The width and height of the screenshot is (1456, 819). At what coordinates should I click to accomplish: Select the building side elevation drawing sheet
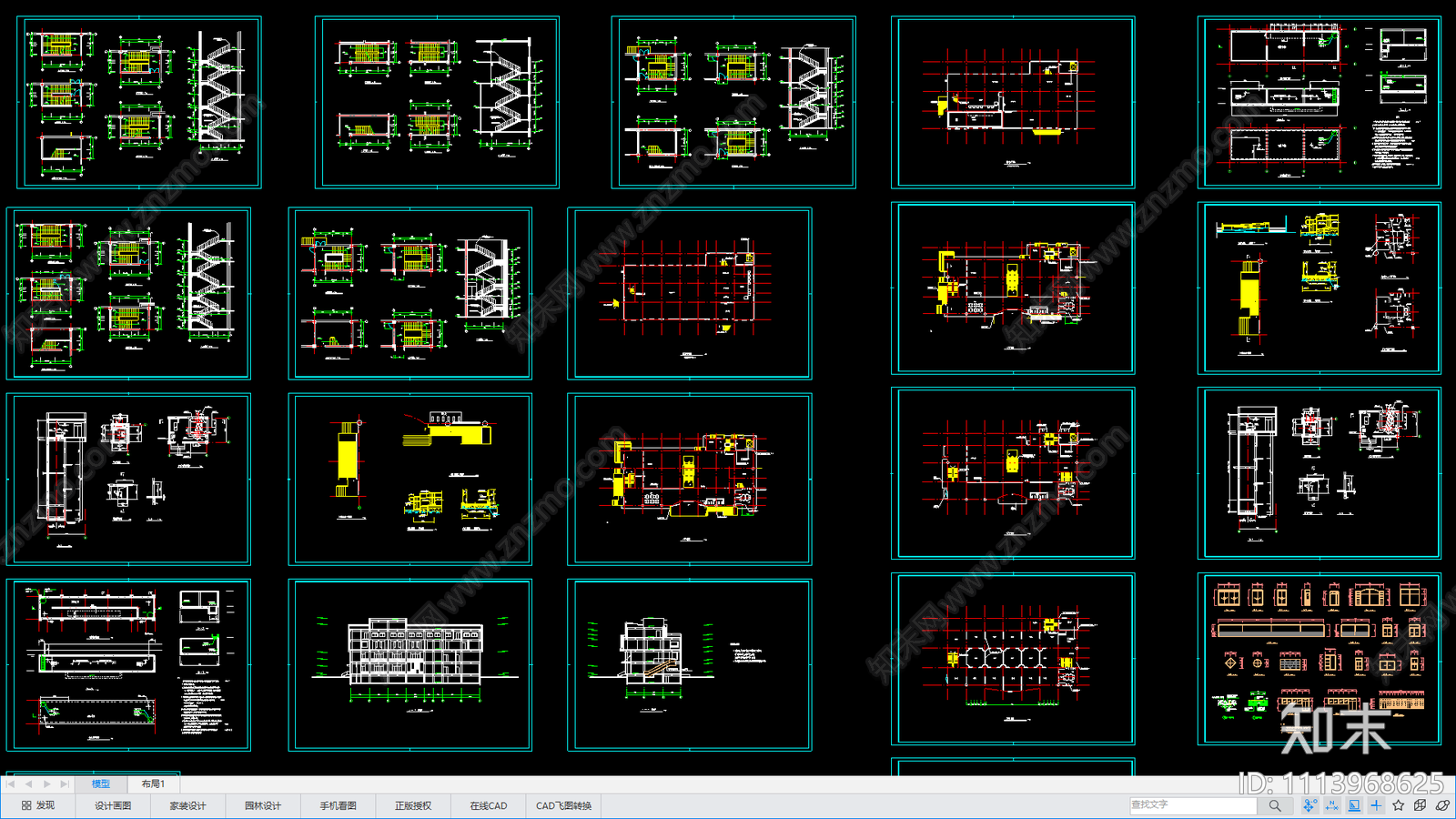click(x=690, y=665)
